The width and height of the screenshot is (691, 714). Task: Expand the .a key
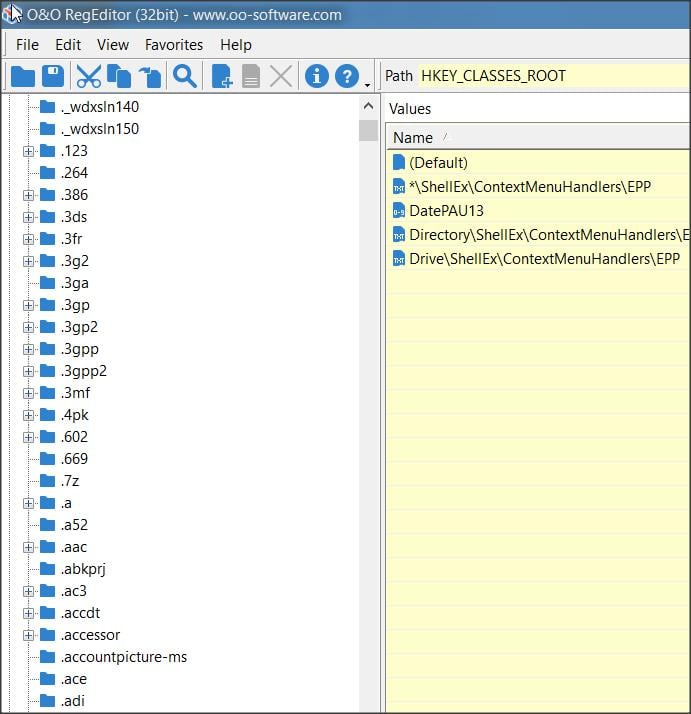coord(28,503)
